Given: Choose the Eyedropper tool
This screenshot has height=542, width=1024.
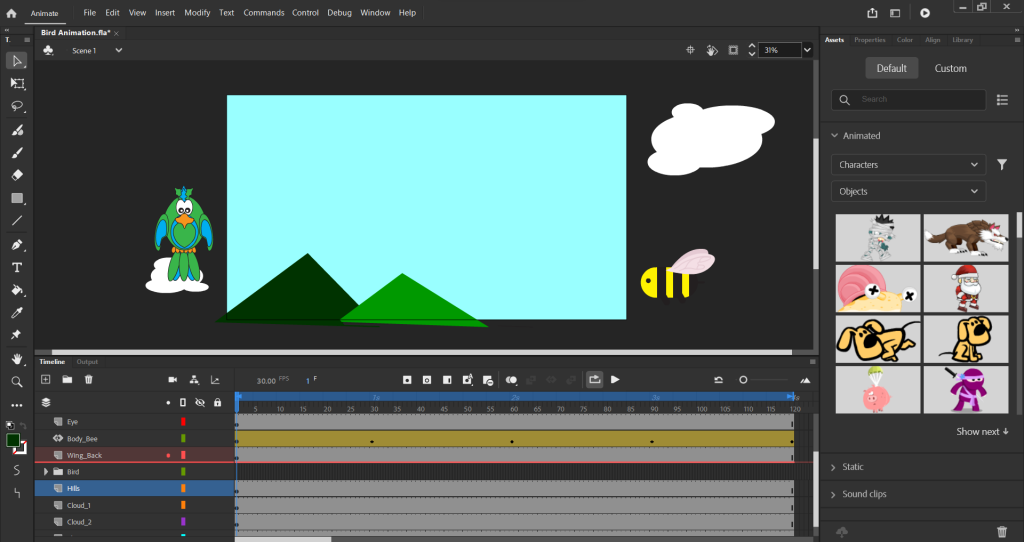Looking at the screenshot, I should pyautogui.click(x=17, y=313).
